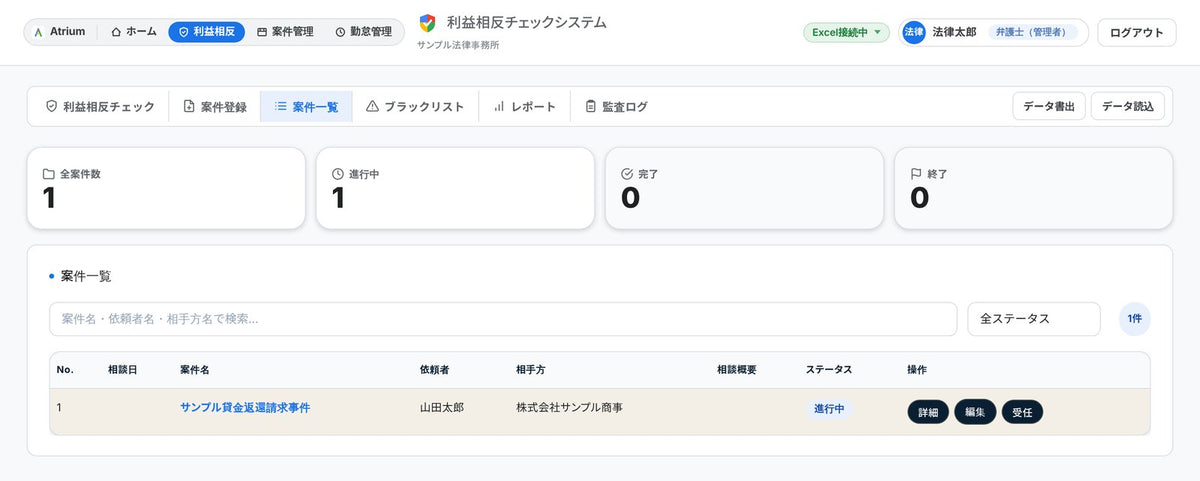Go to ホーム in top navigation

[134, 32]
